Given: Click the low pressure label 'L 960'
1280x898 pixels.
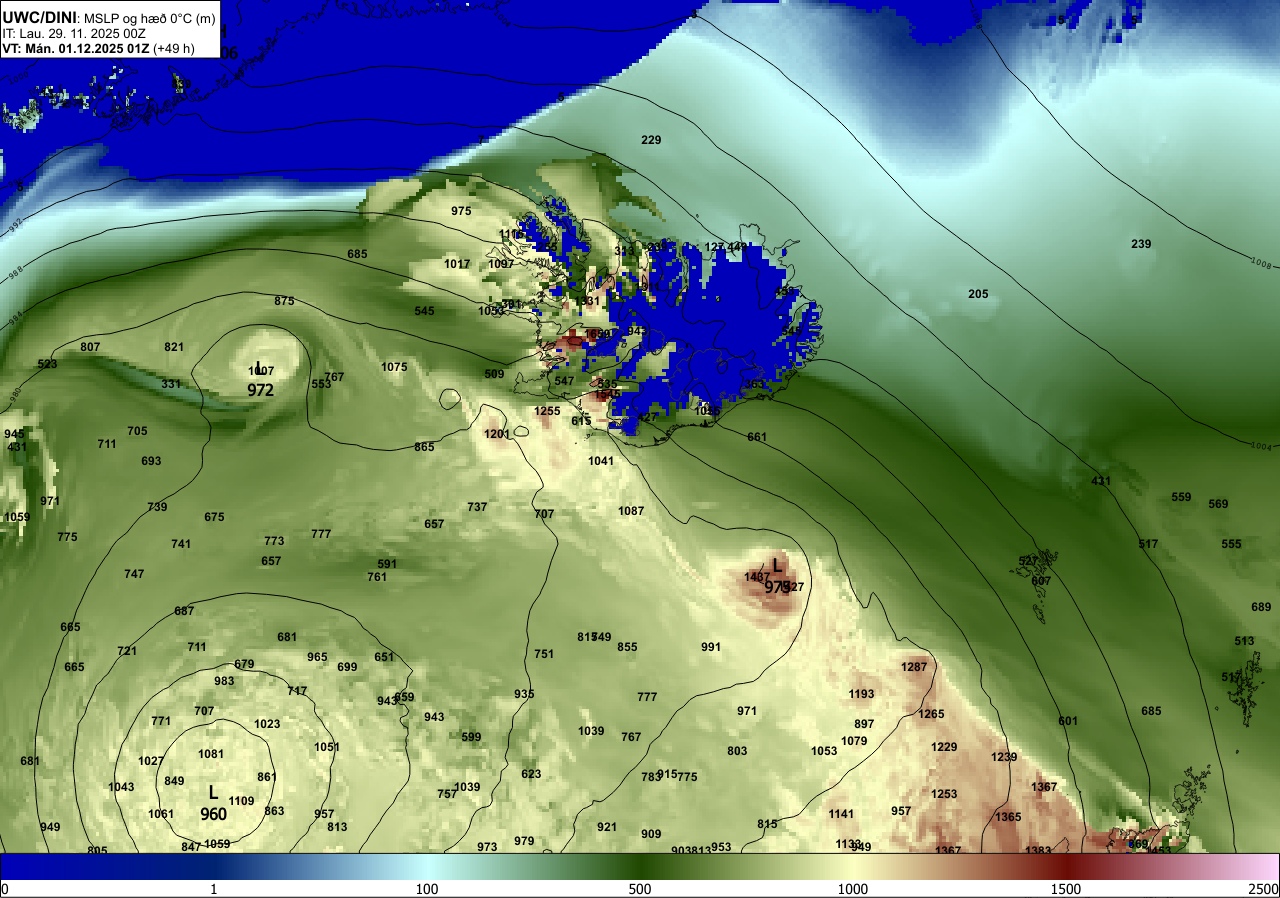Looking at the screenshot, I should coord(213,804).
